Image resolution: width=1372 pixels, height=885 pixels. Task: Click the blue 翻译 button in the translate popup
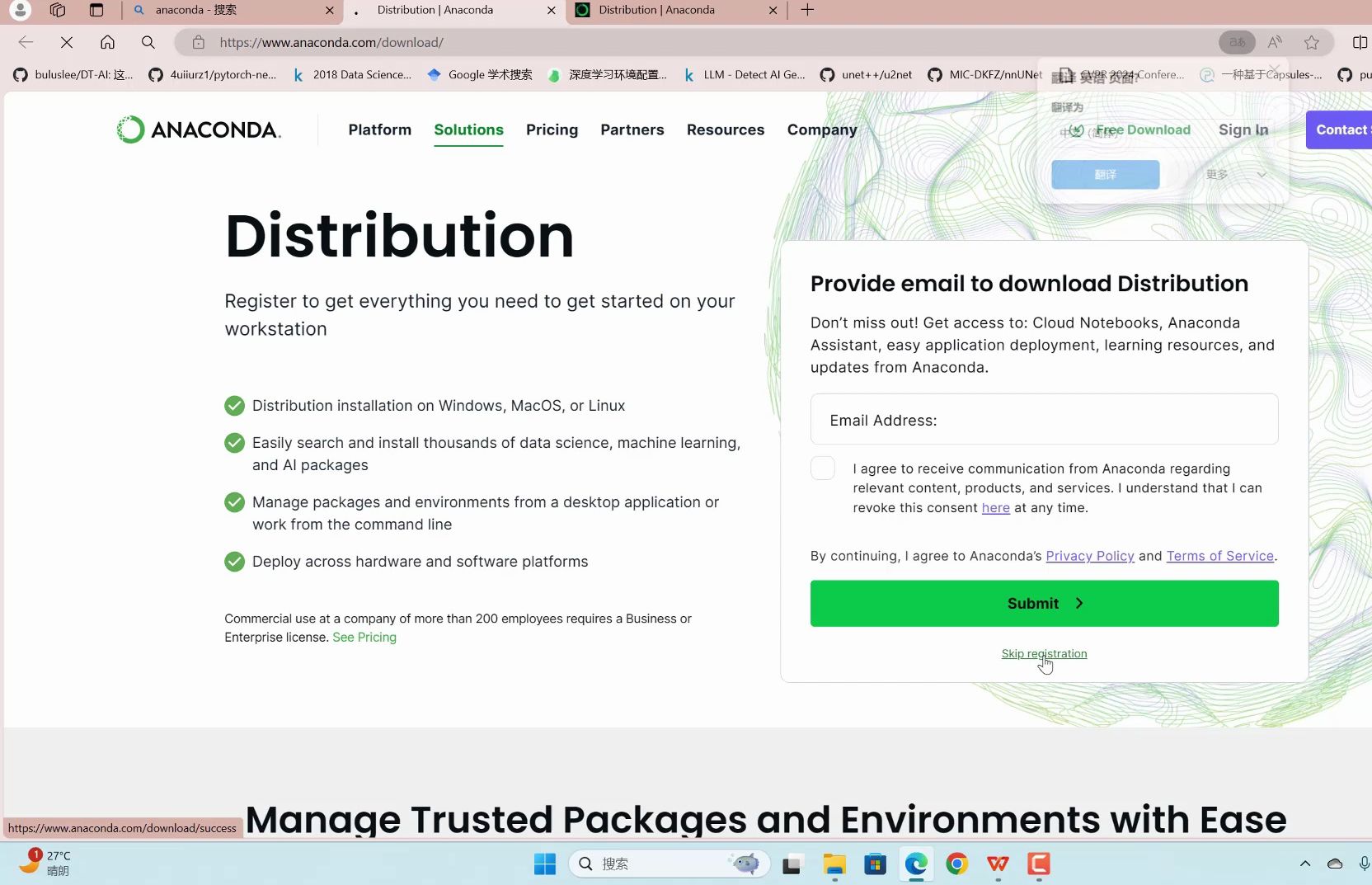(x=1106, y=174)
